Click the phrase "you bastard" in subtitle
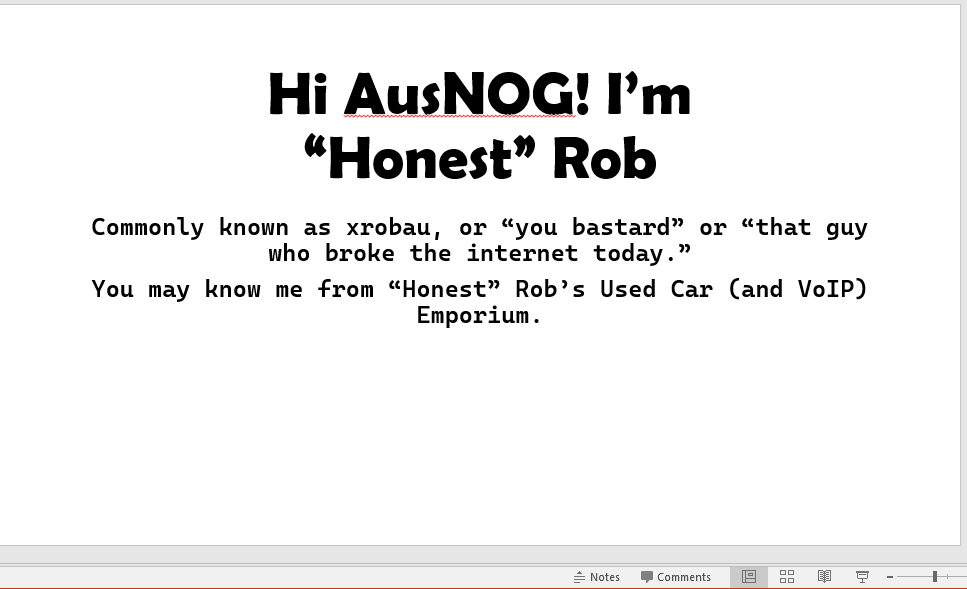Viewport: 967px width, 589px height. click(x=593, y=228)
